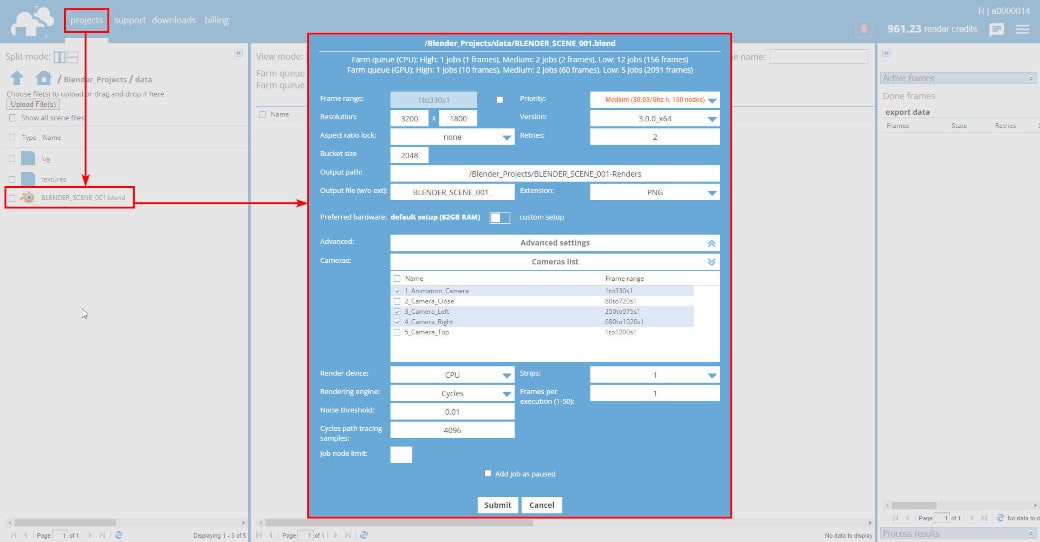Click the cloud logo in header
This screenshot has width=1040, height=542.
point(32,22)
